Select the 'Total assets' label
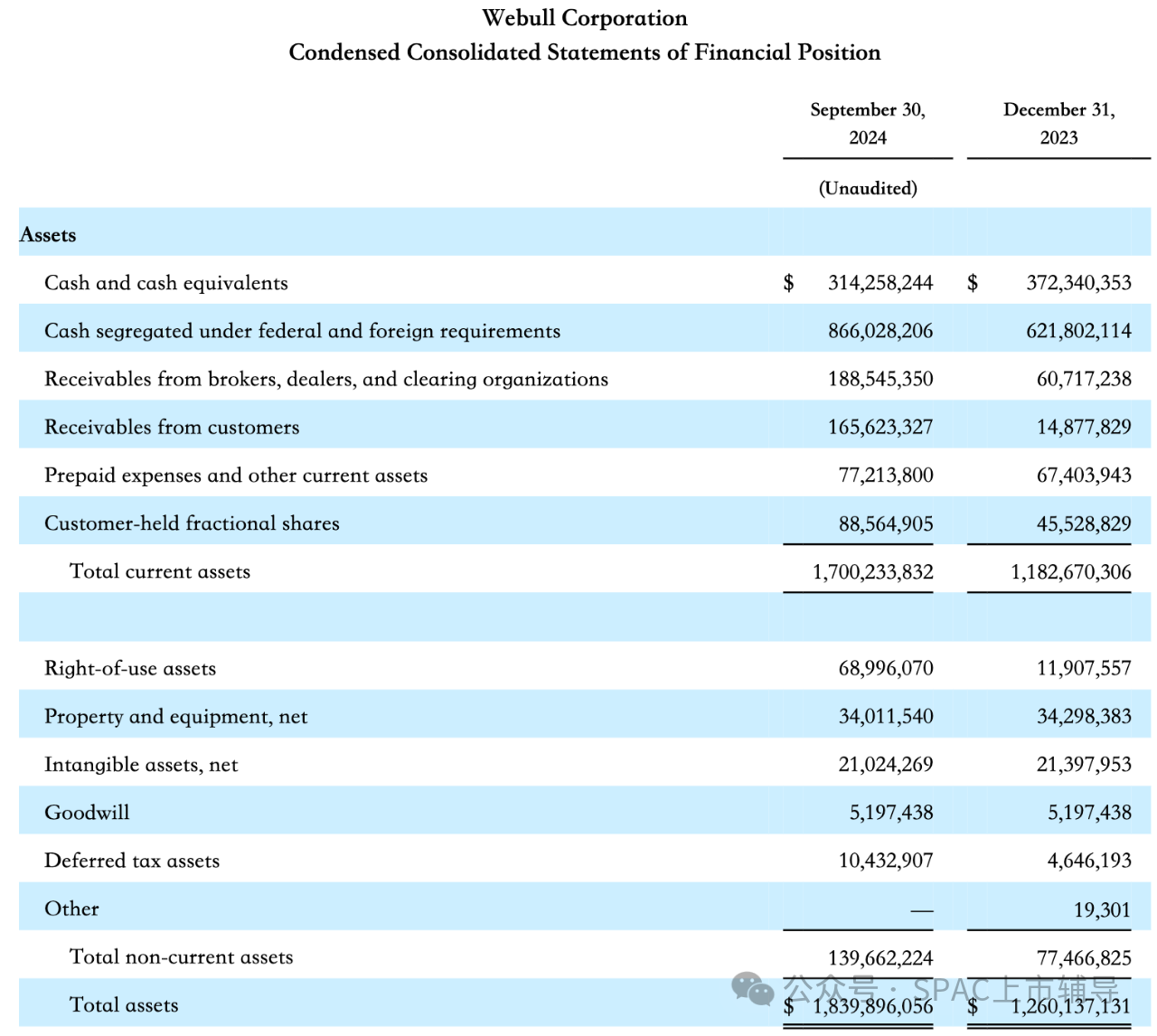Viewport: 1157px width, 1036px height. click(x=124, y=1005)
